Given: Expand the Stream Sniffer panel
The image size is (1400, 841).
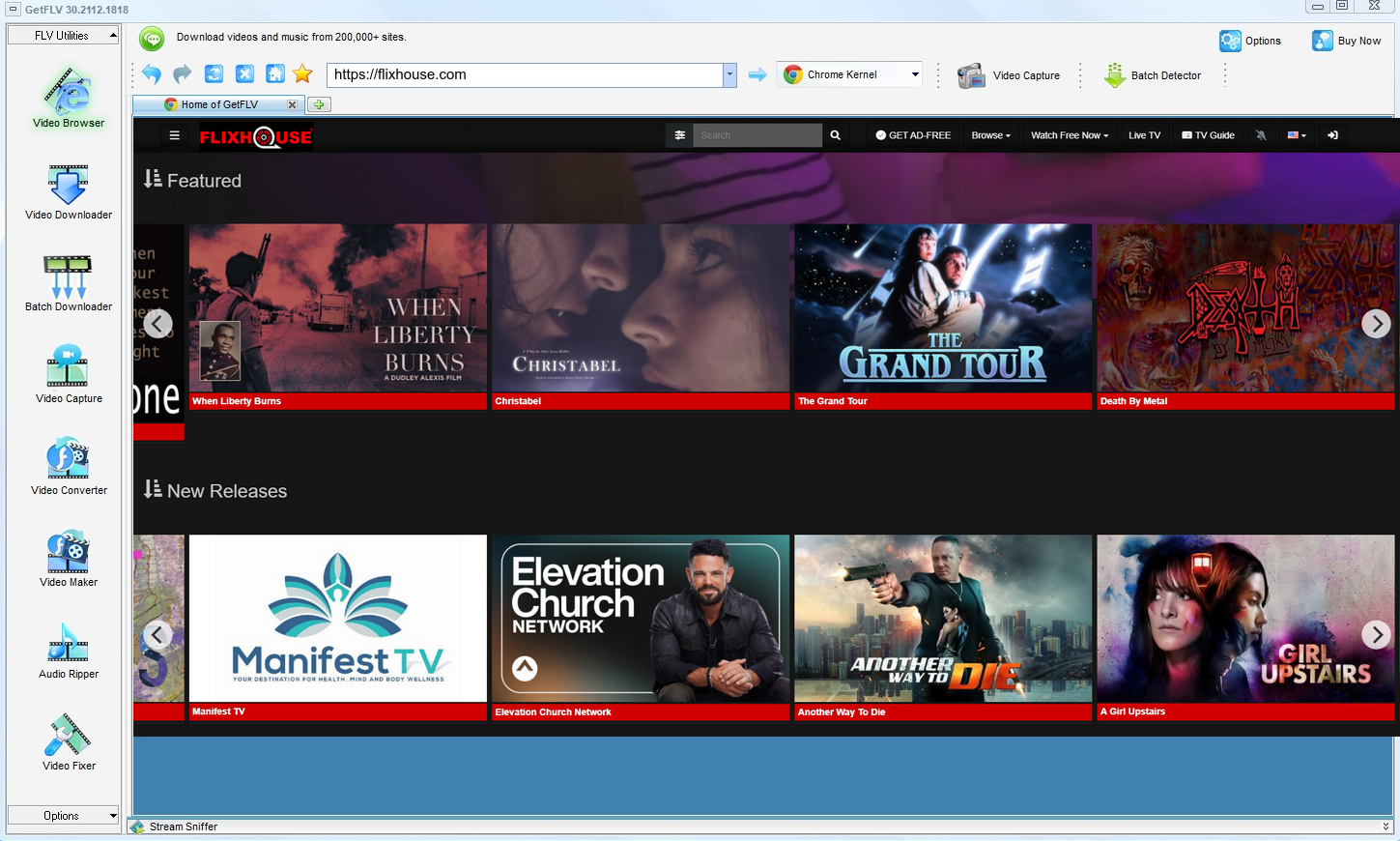Looking at the screenshot, I should 1386,826.
